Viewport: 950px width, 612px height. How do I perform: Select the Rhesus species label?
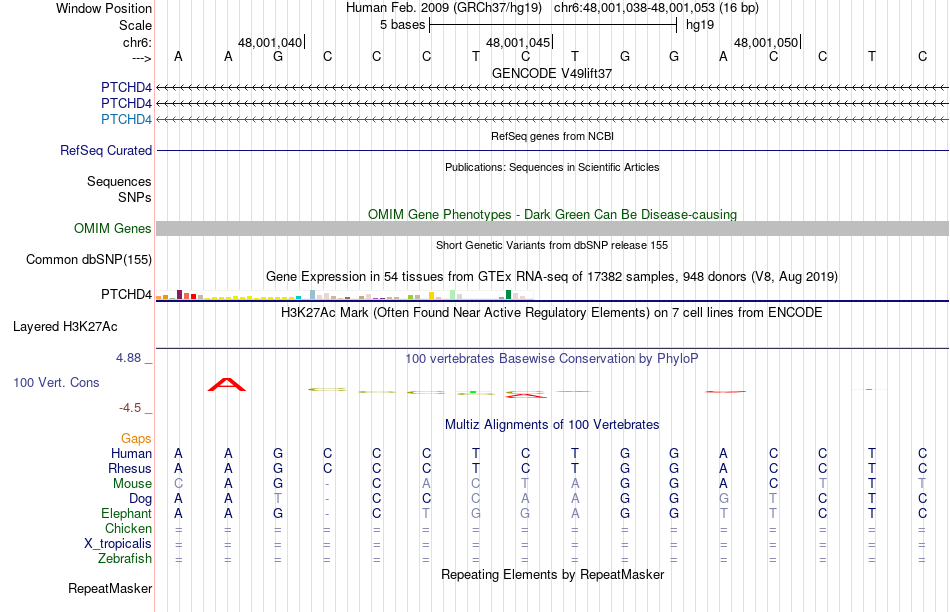pos(130,468)
